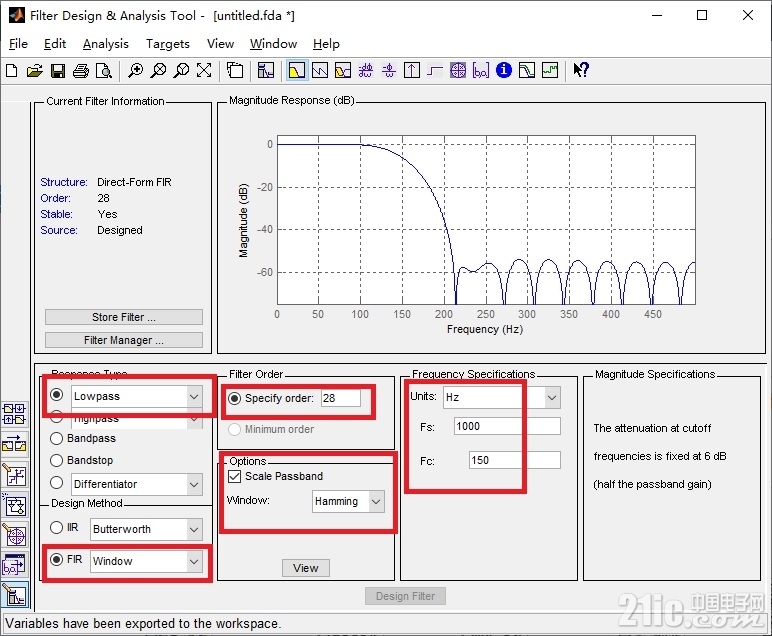Activate the What's This help pointer
The image size is (772, 636).
pos(581,70)
